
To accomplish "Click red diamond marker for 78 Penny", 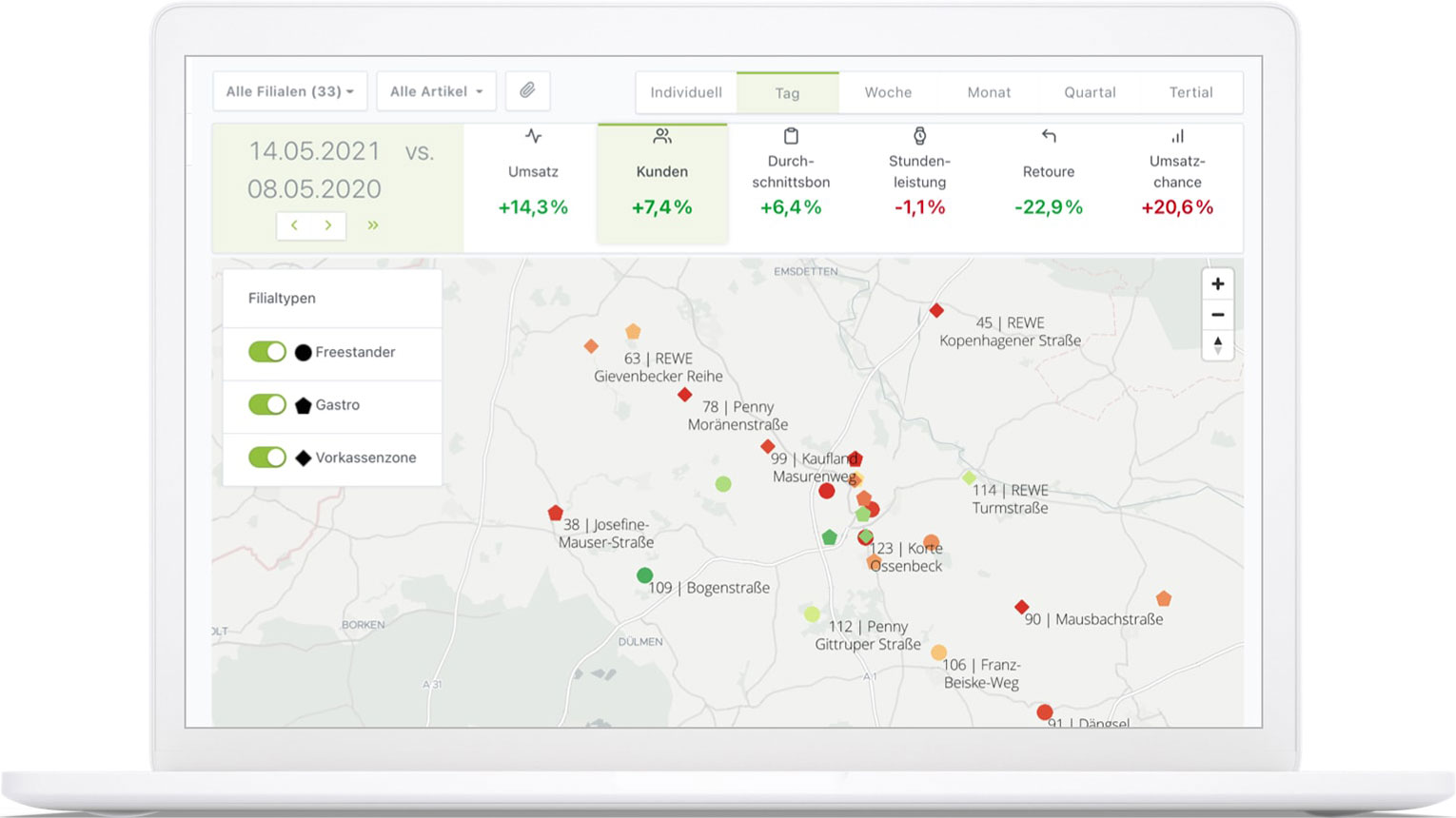I will point(684,394).
